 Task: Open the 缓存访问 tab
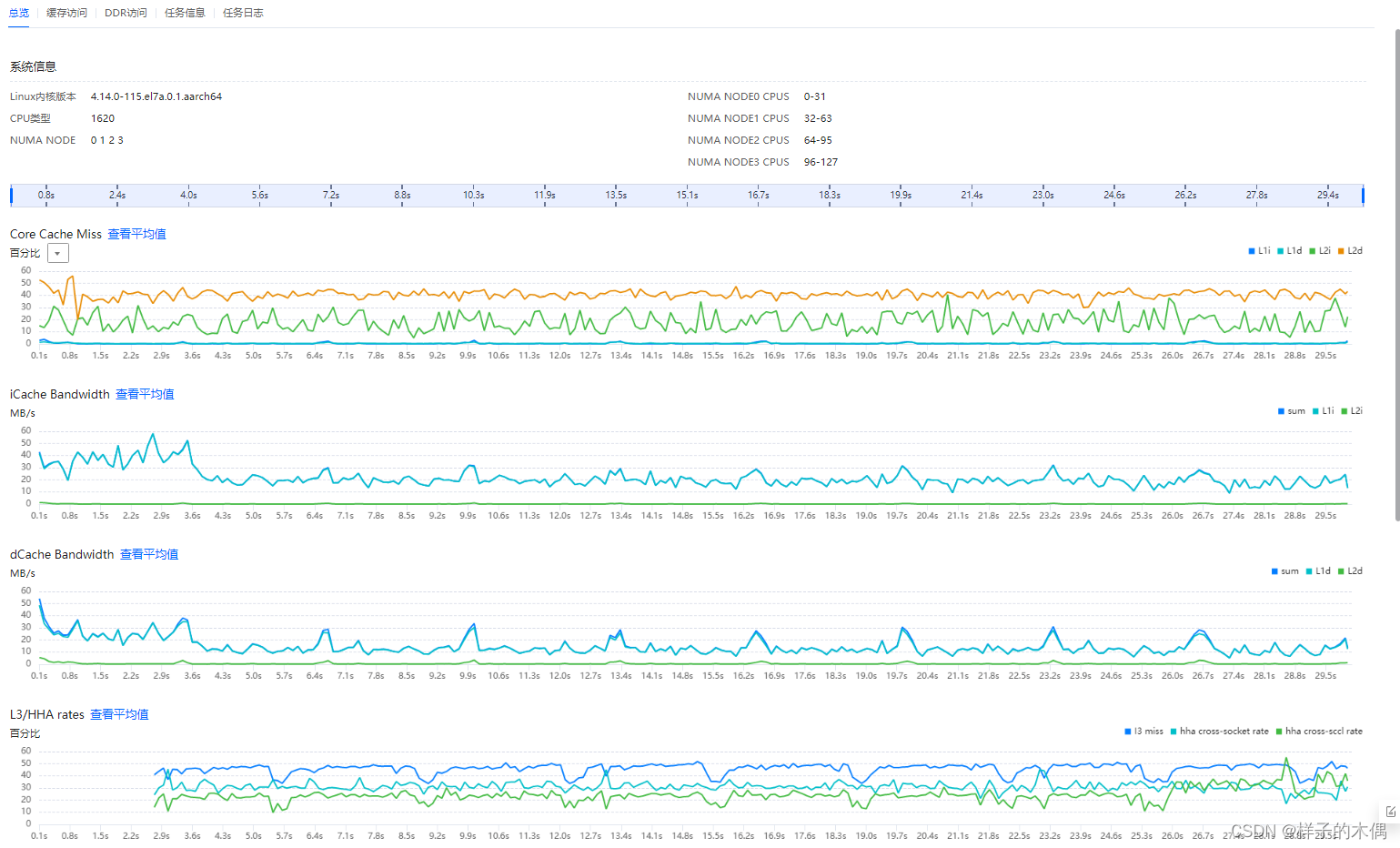coord(66,13)
